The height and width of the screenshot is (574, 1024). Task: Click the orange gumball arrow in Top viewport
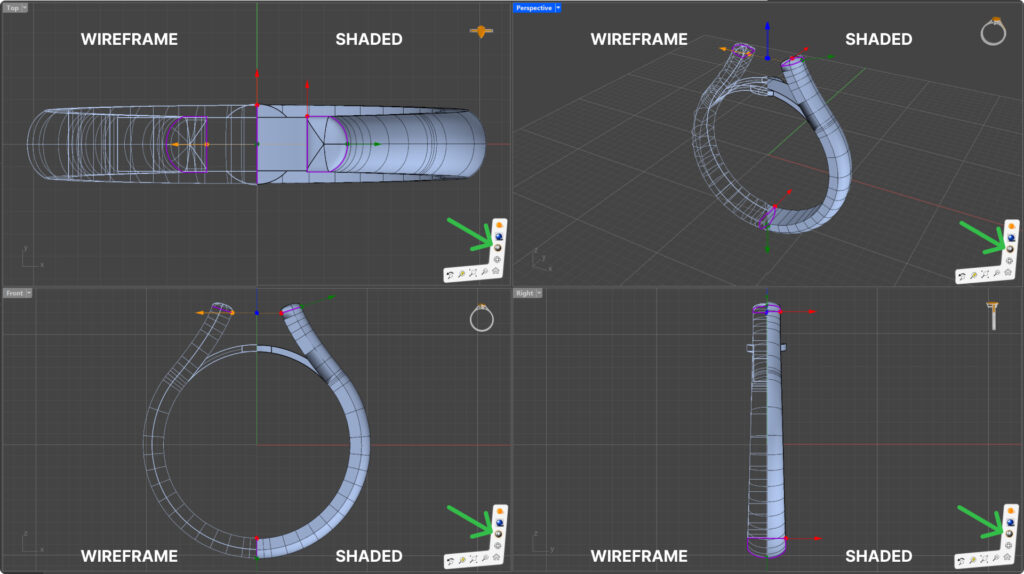[x=174, y=144]
